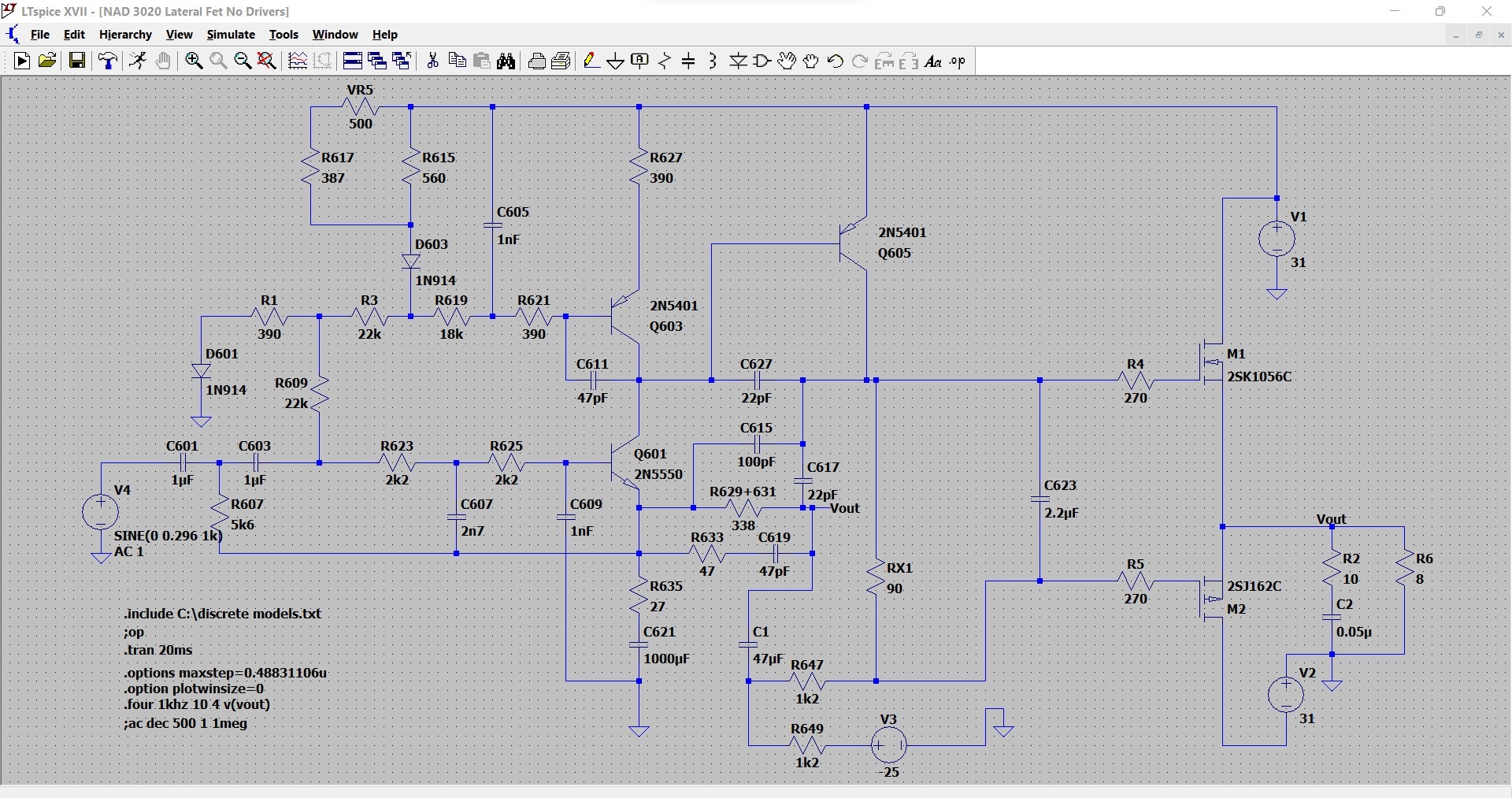Restore the inner schematic window
Screen dimensions: 1512x798
click(1479, 35)
